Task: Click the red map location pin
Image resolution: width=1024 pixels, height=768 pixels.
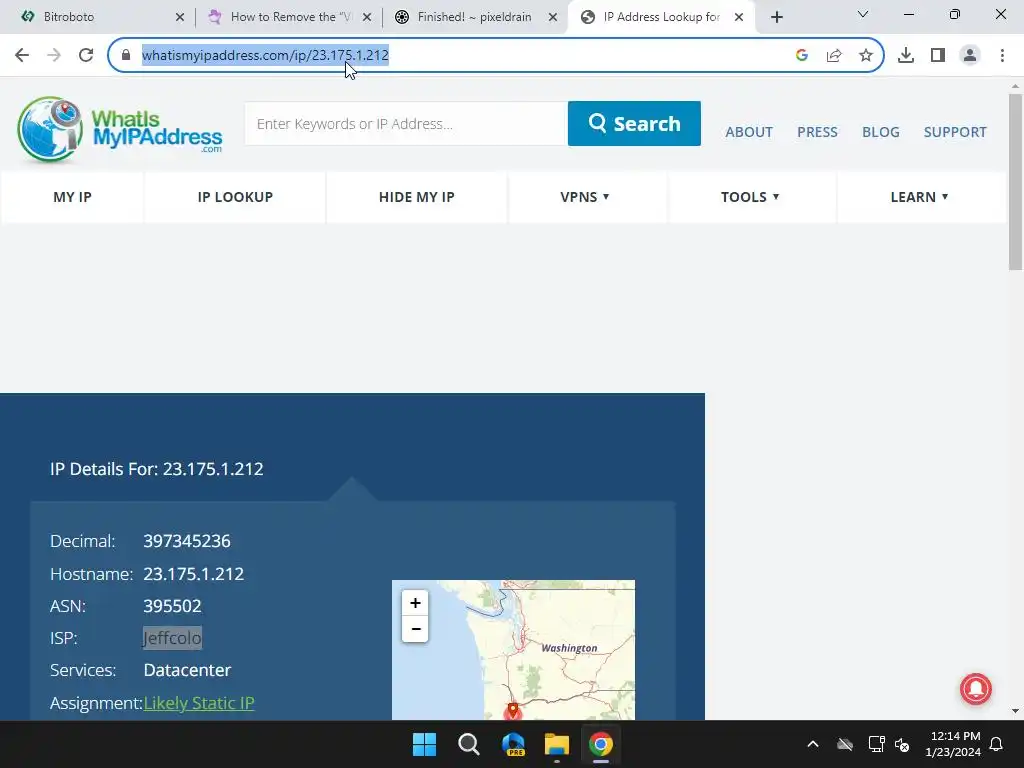Action: point(513,711)
